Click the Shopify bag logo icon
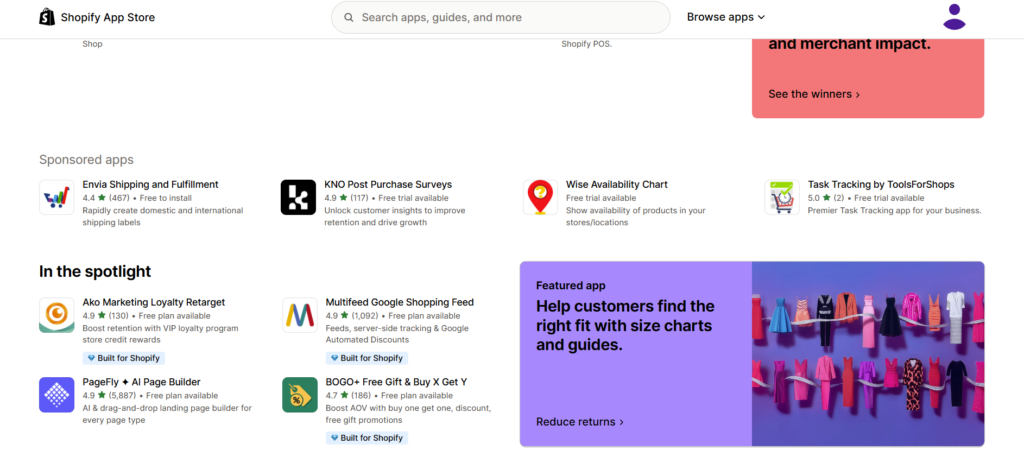 (47, 17)
